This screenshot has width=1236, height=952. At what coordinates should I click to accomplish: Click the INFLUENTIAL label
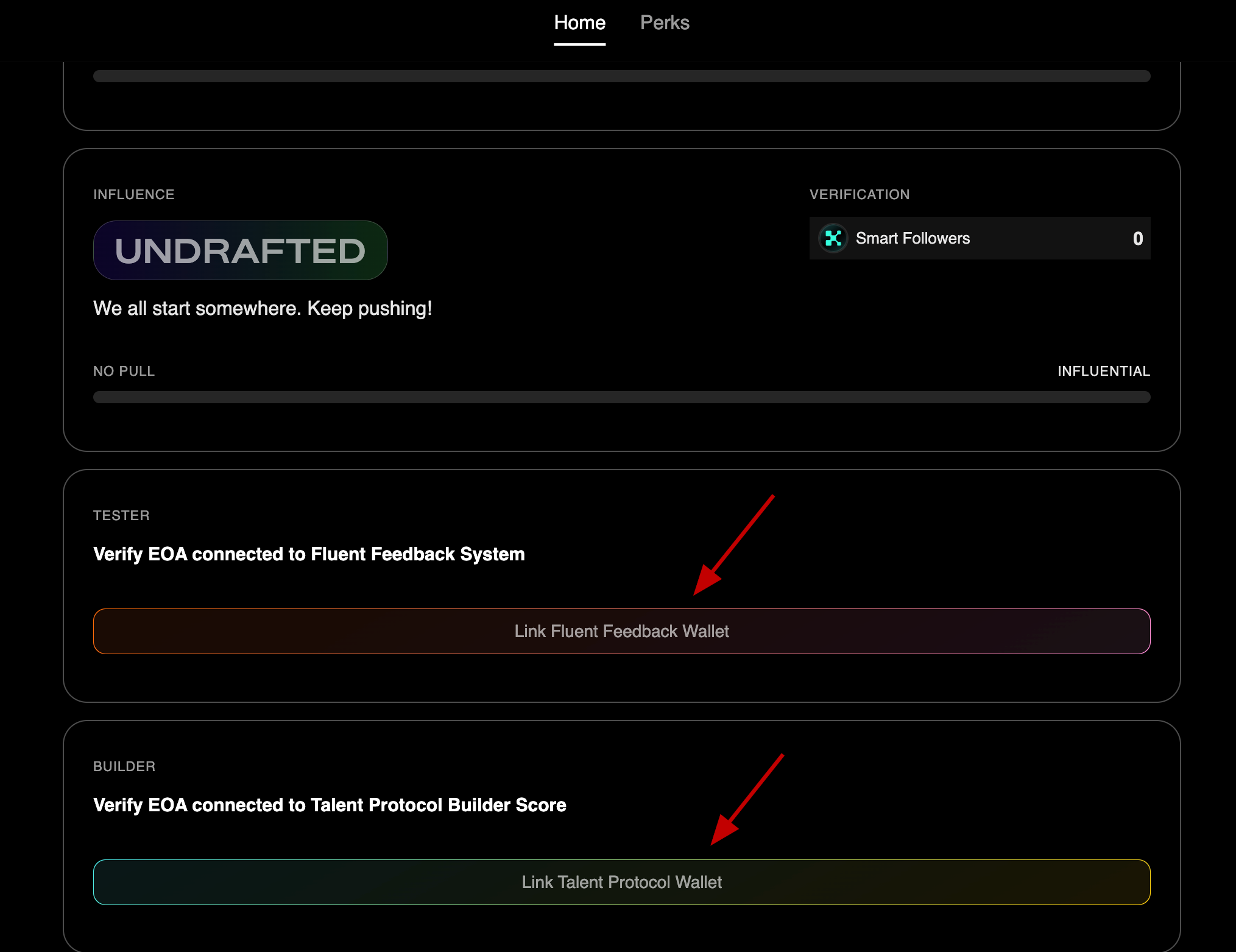pos(1103,371)
